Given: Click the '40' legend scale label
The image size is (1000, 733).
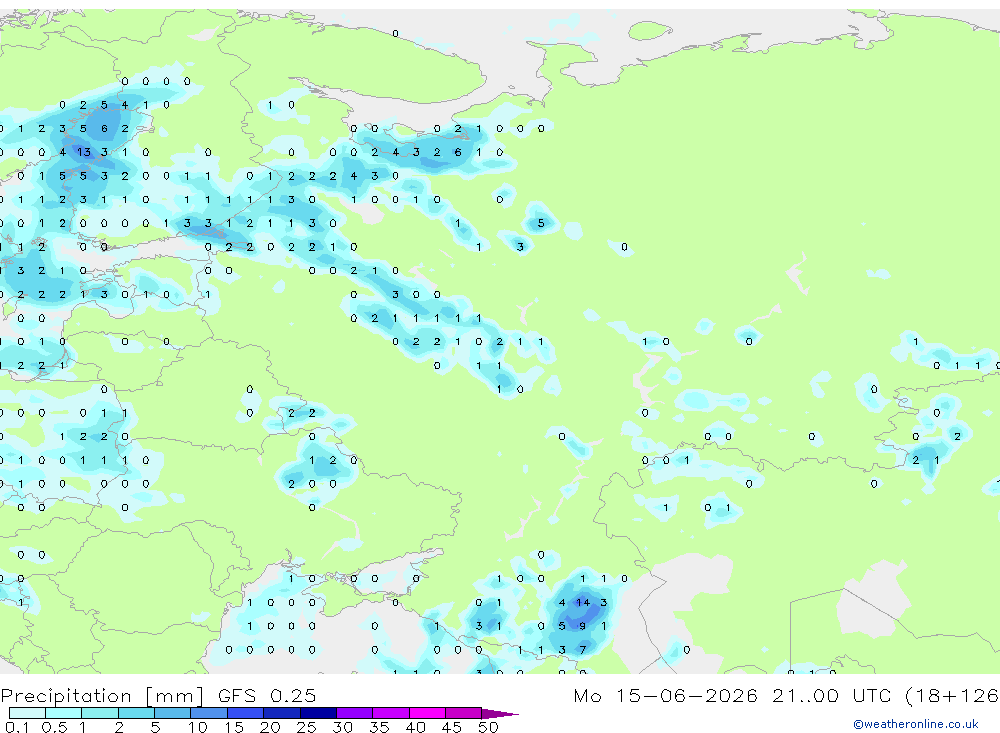Looking at the screenshot, I should click(415, 727).
